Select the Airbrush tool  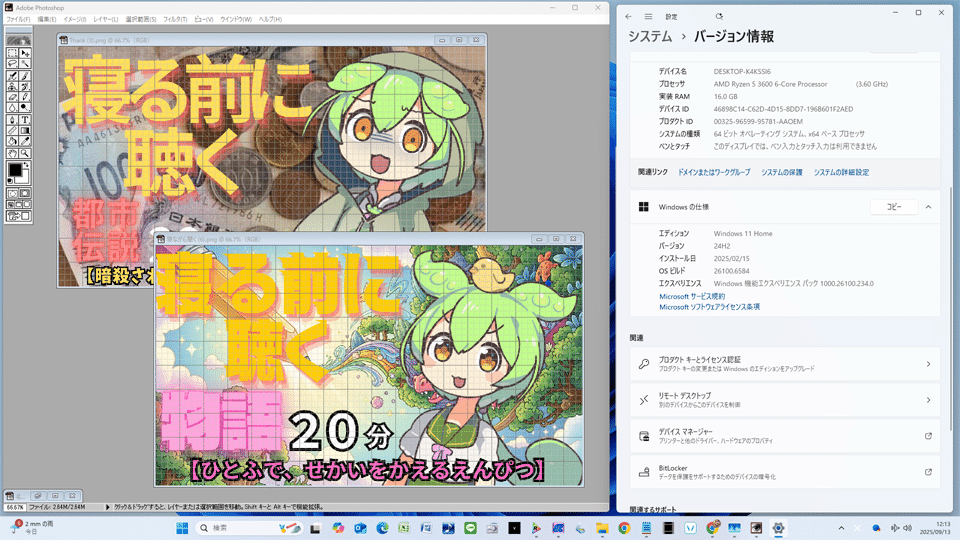(x=12, y=76)
